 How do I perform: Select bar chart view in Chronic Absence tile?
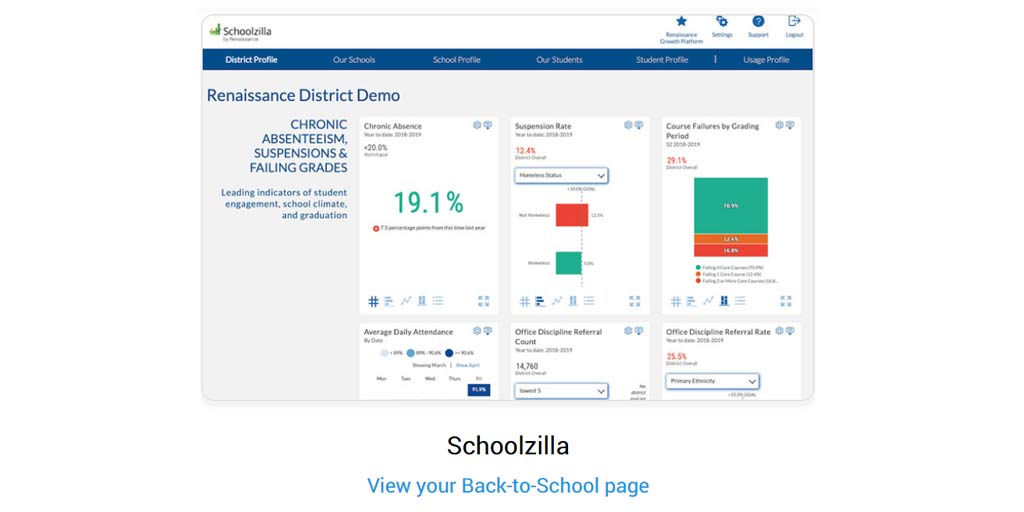click(x=389, y=301)
